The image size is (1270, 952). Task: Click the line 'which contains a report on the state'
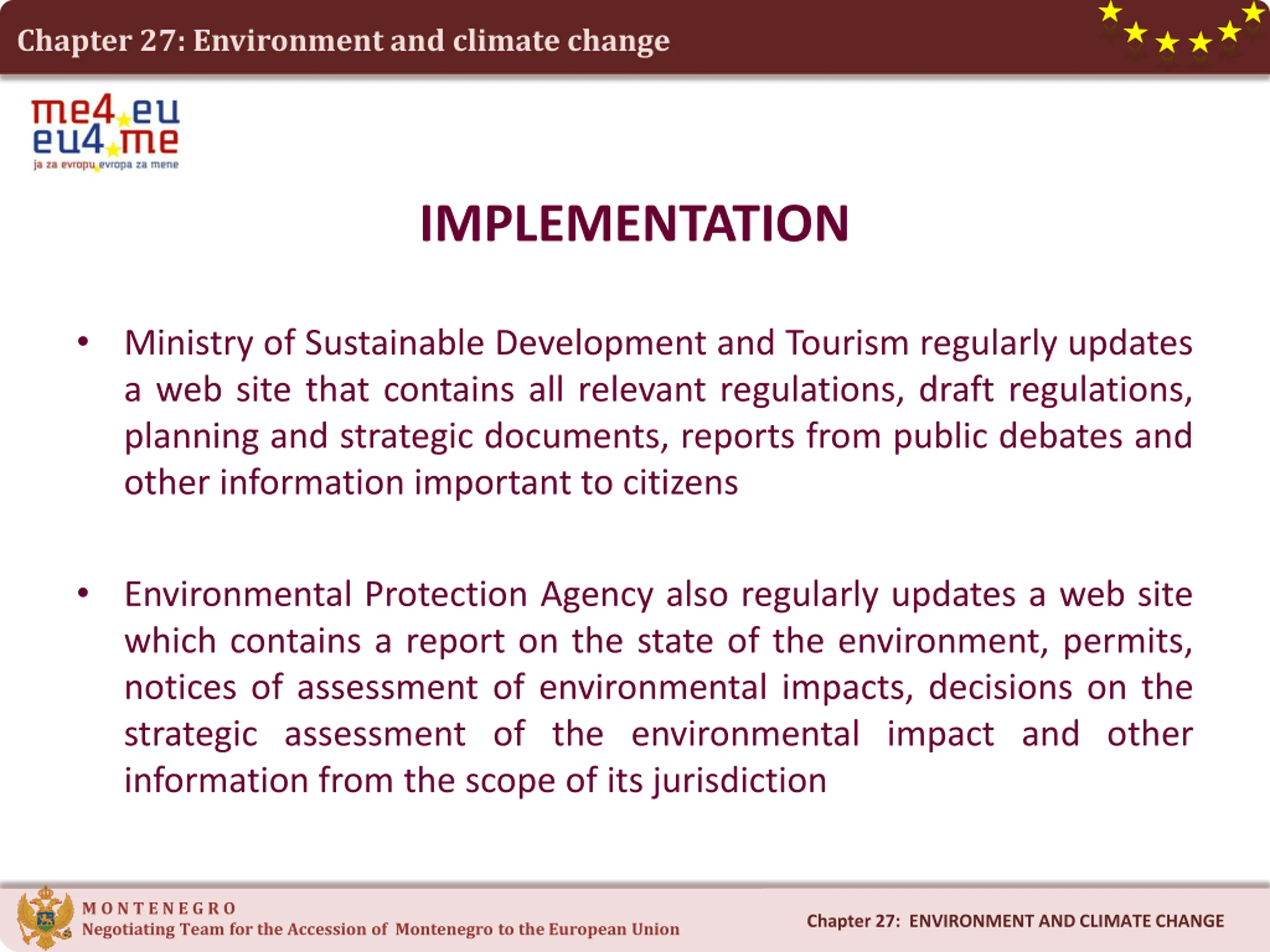click(658, 641)
